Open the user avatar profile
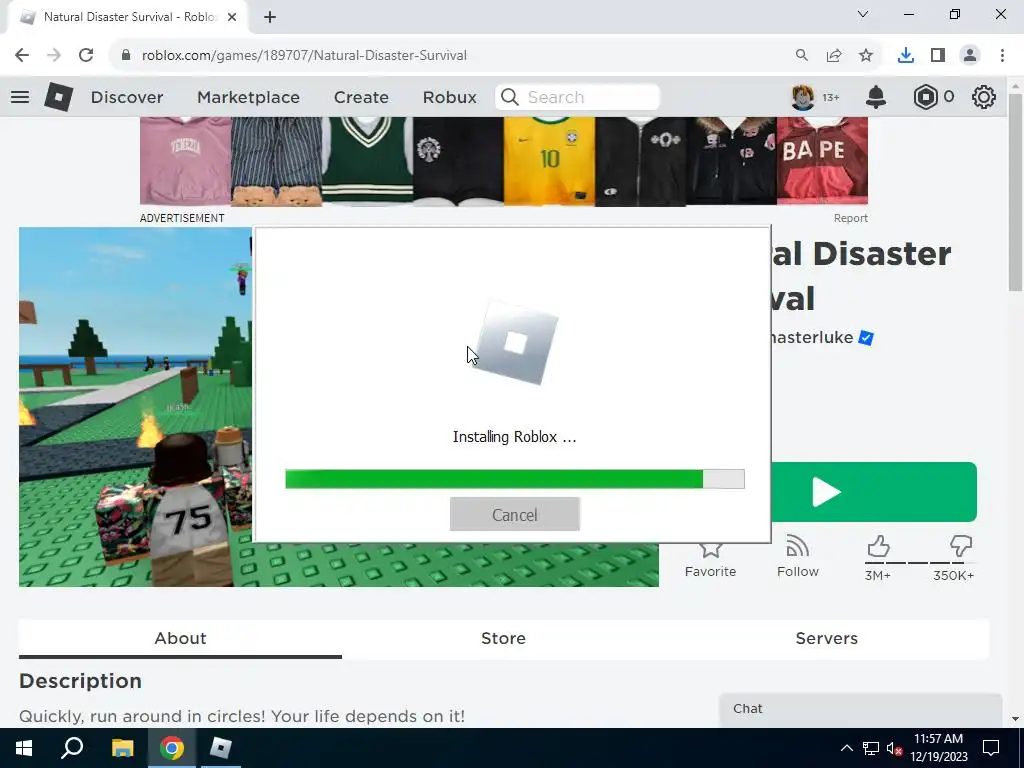Screen dimensions: 1024x768 [x=803, y=97]
